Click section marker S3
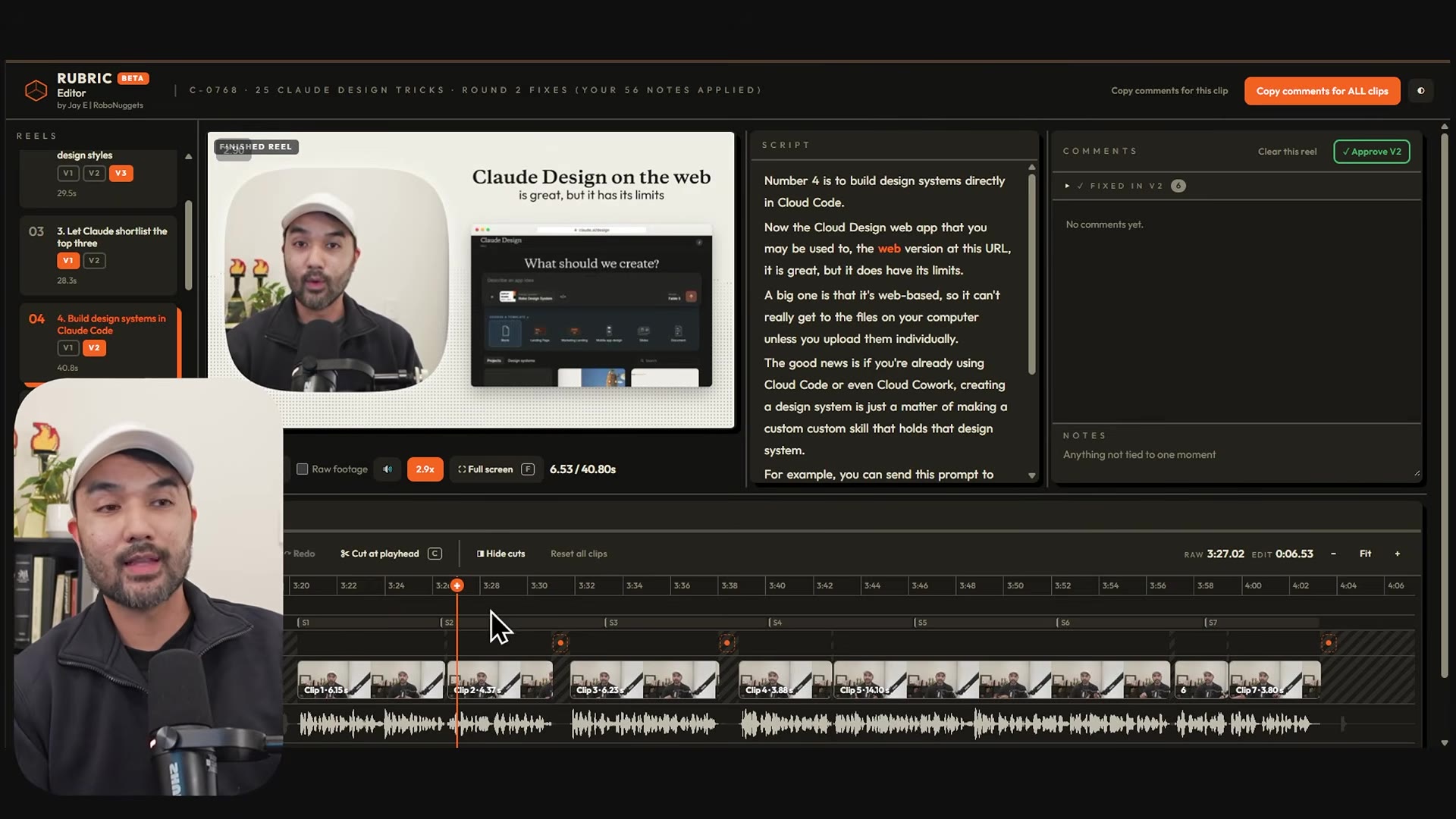 point(611,623)
